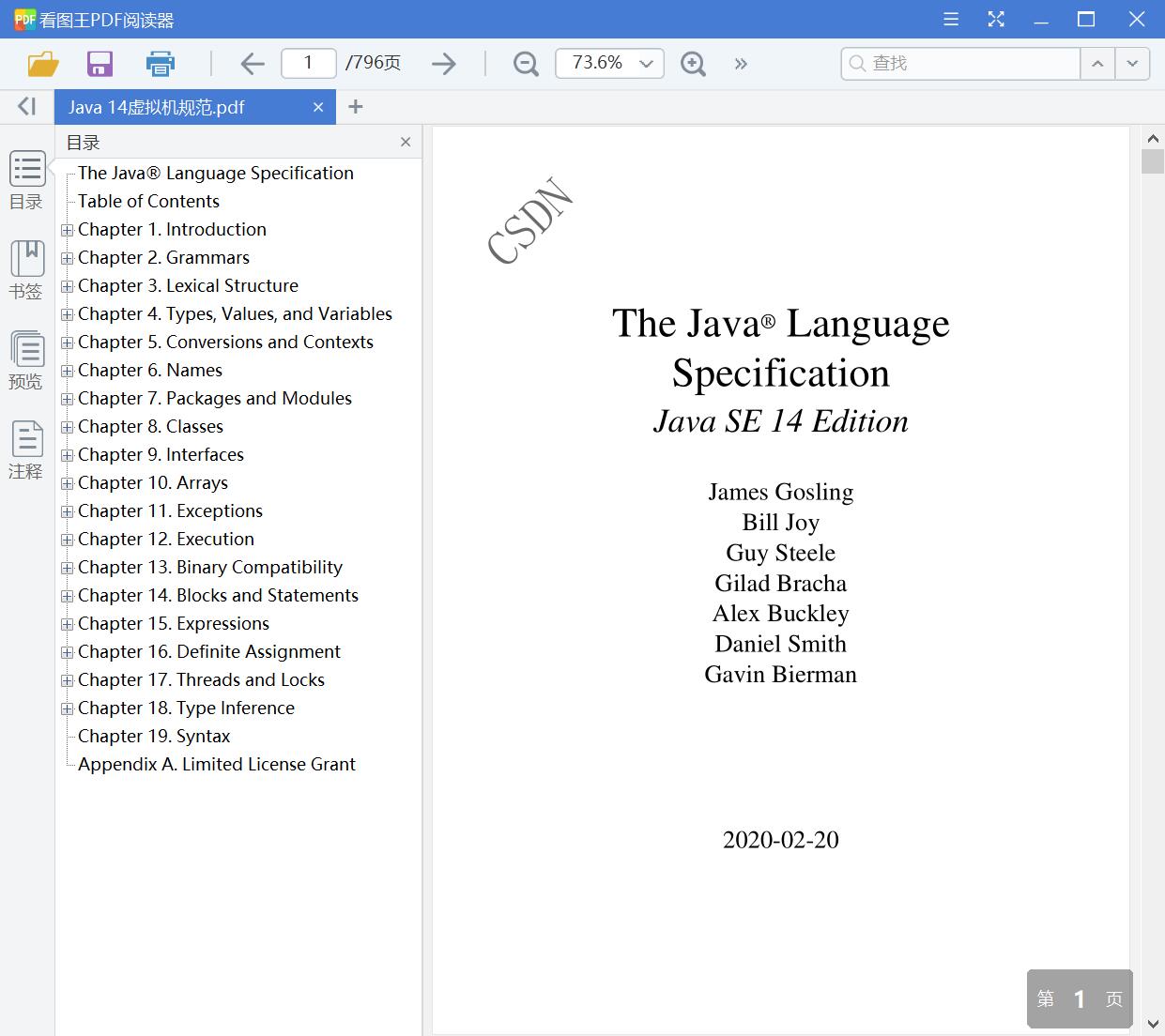Open the 注释 annotations panel

27,450
